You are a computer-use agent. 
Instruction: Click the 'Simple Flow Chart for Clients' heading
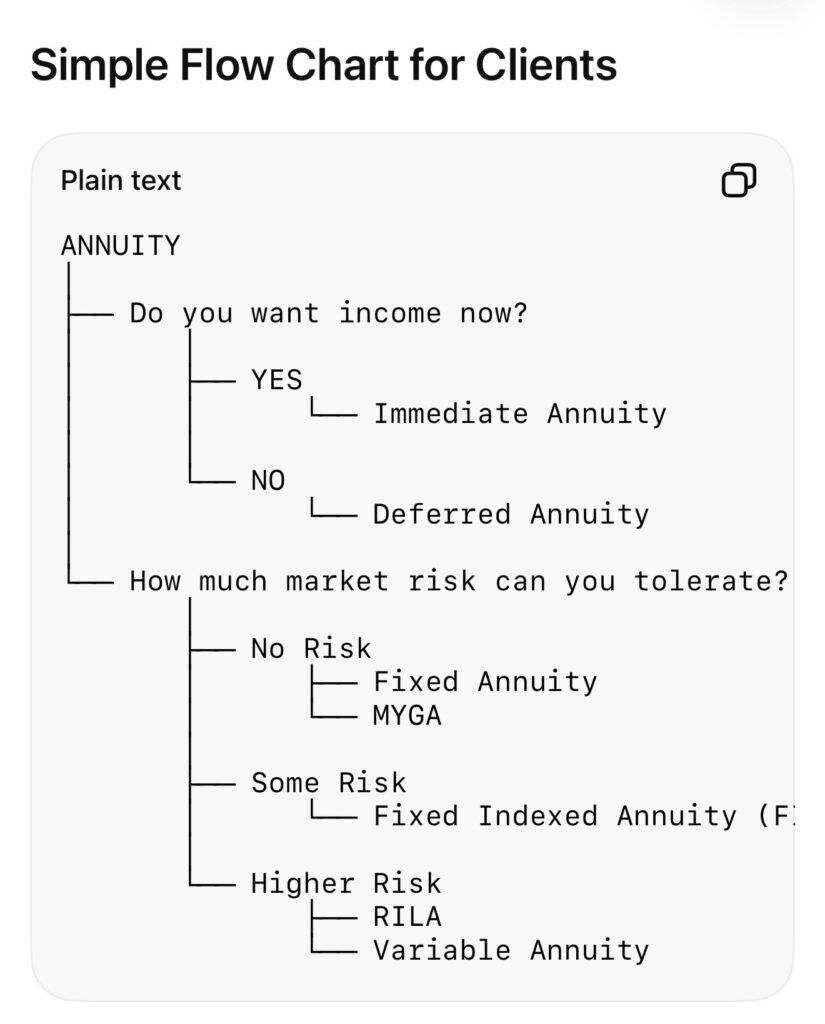coord(323,65)
